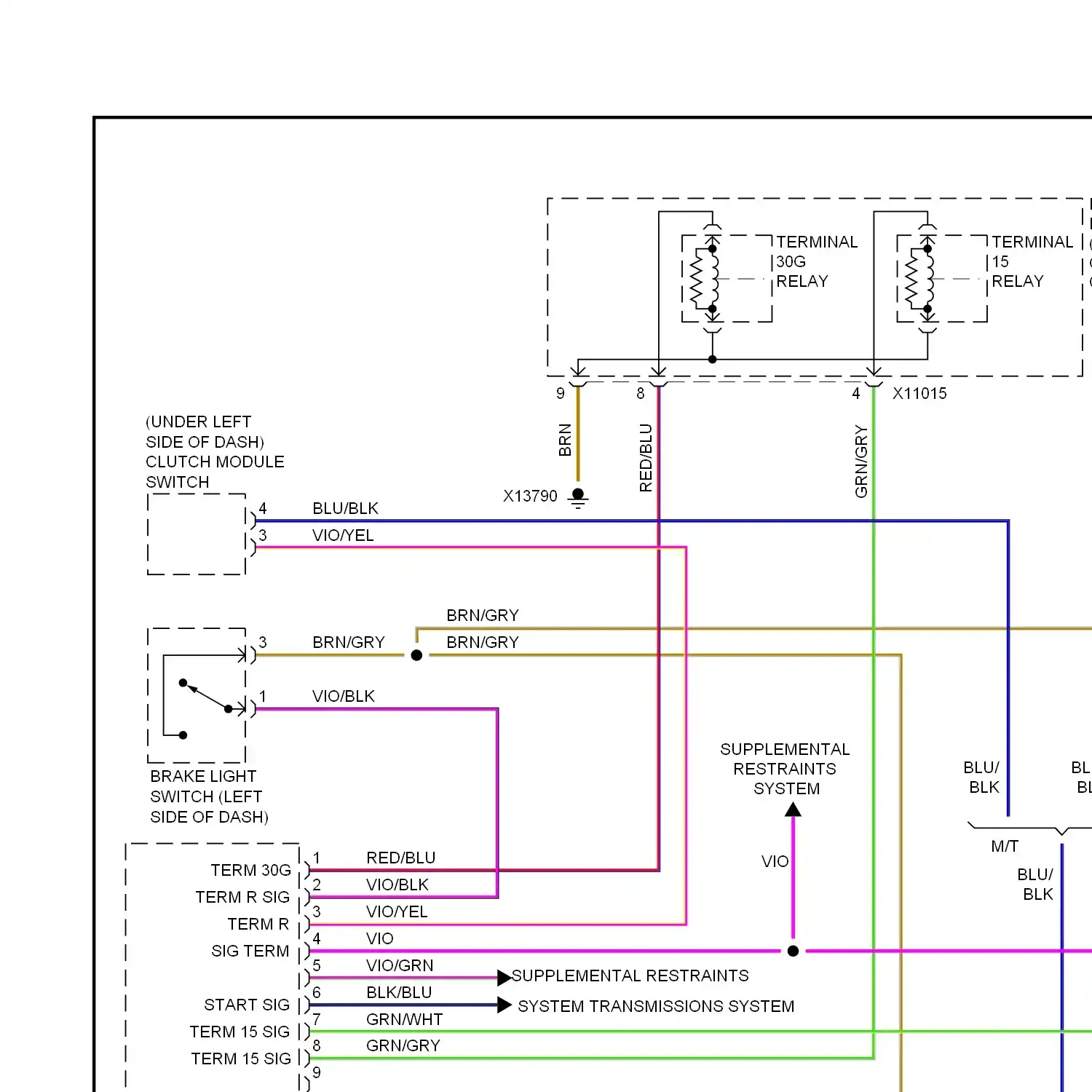Click the M/T label

tap(1005, 847)
